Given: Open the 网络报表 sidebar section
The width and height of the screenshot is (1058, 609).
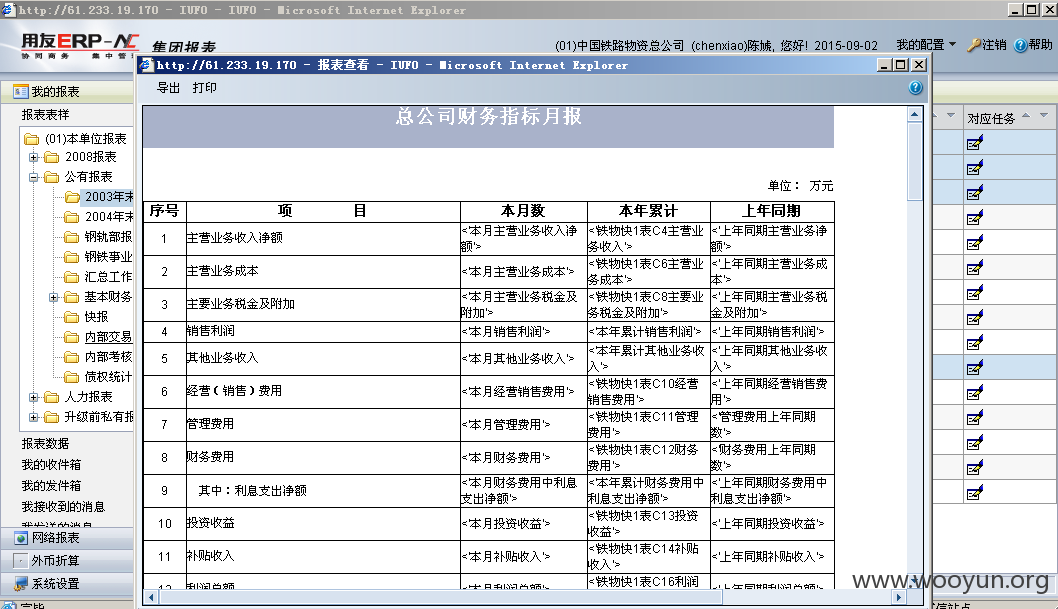Looking at the screenshot, I should point(67,538).
